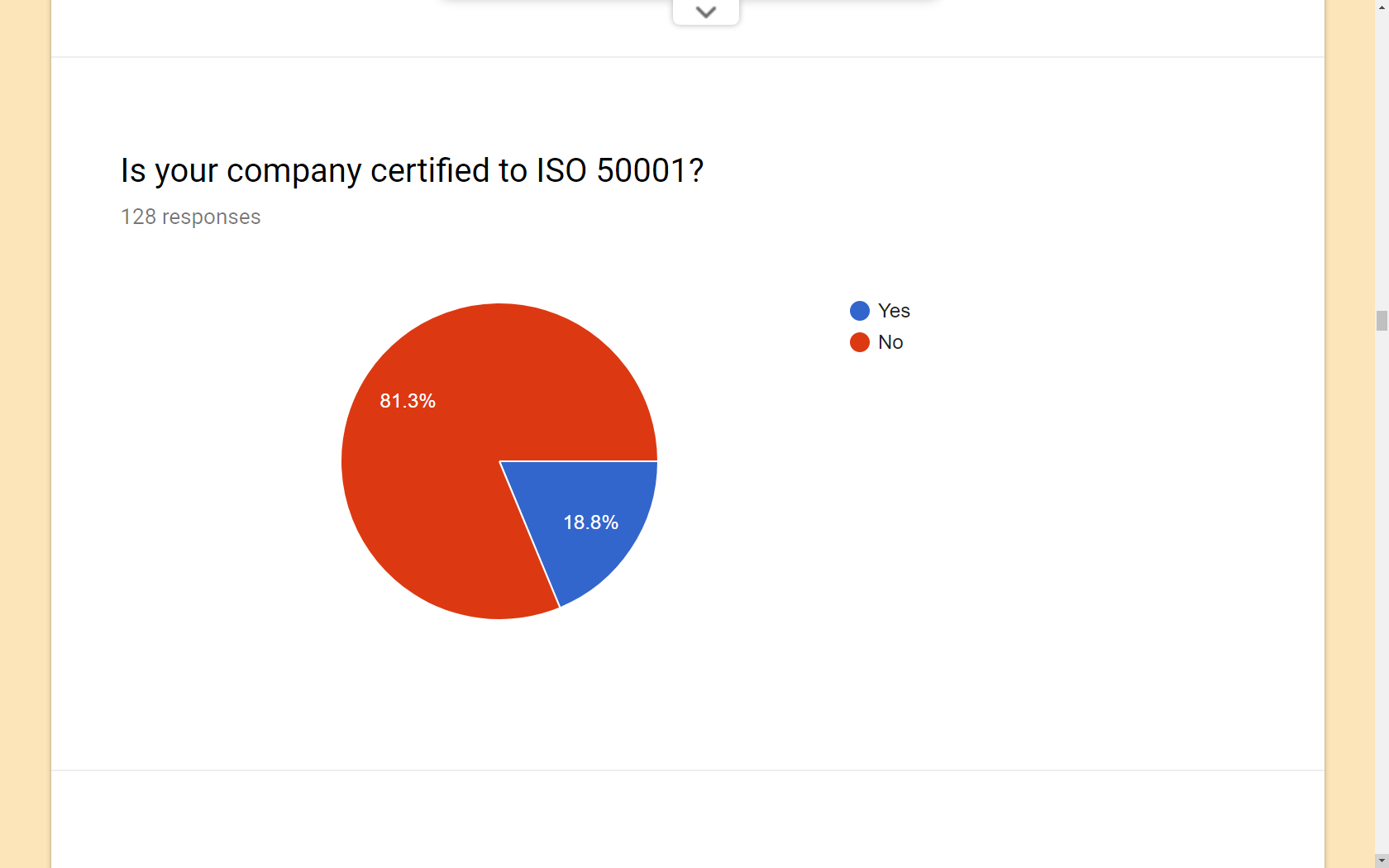Image resolution: width=1389 pixels, height=868 pixels.
Task: Click the 81.3% percentage label
Action: tap(408, 401)
